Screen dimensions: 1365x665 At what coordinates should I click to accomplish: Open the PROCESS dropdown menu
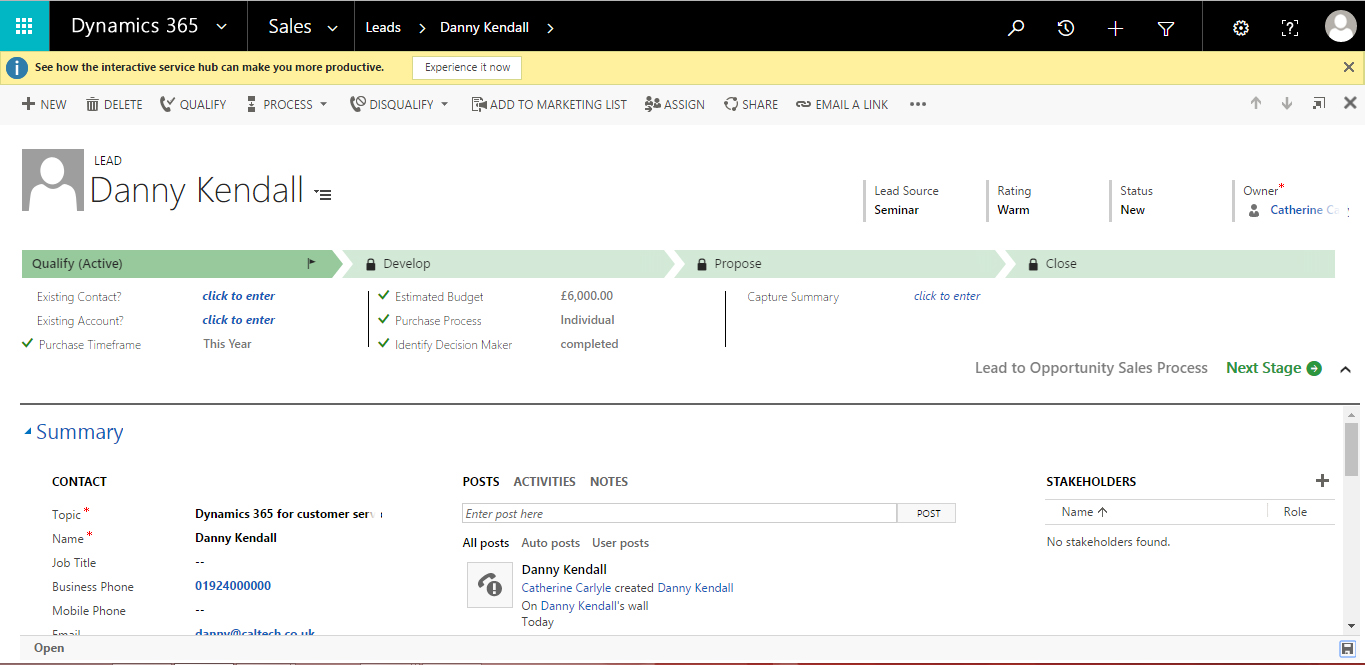click(x=287, y=104)
